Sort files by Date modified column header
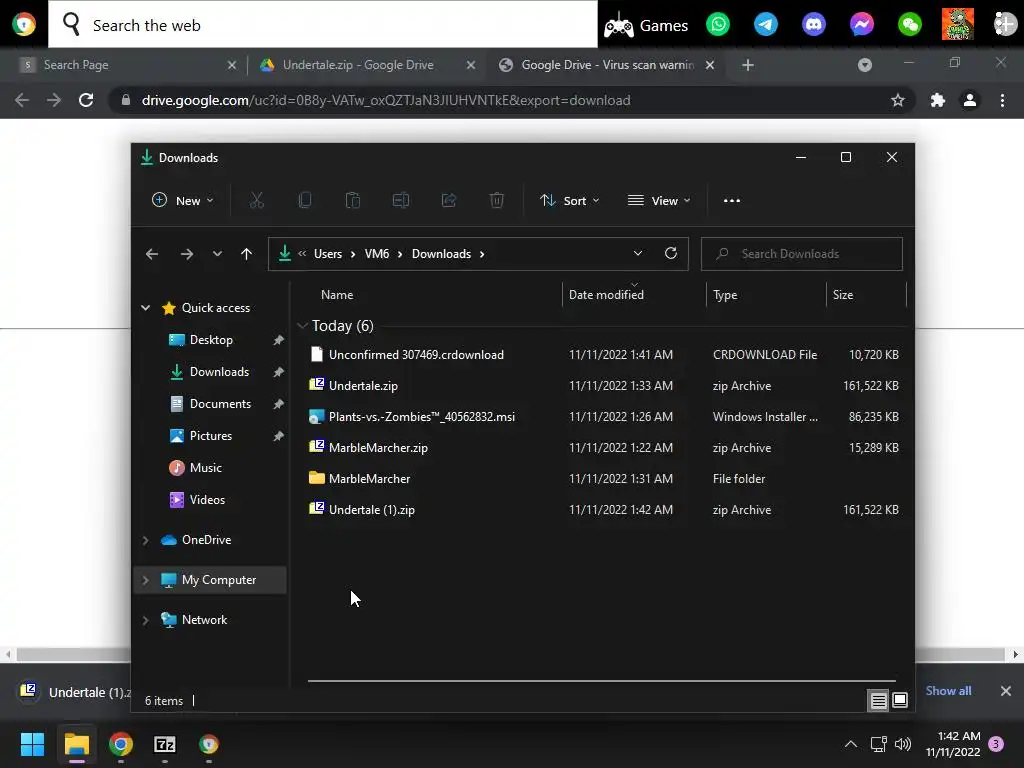The image size is (1024, 768). [x=606, y=295]
